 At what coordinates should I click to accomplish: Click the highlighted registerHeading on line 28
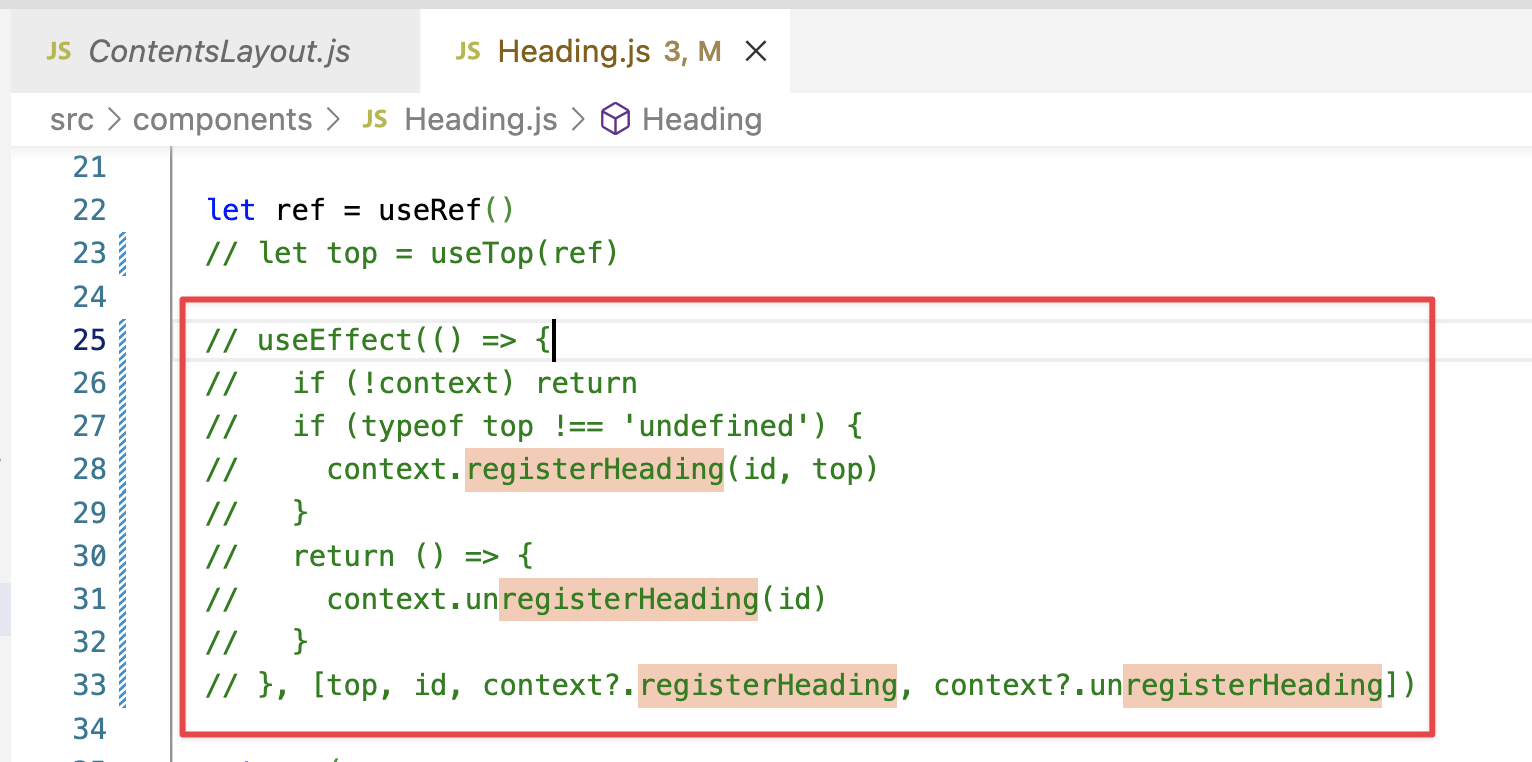[593, 468]
